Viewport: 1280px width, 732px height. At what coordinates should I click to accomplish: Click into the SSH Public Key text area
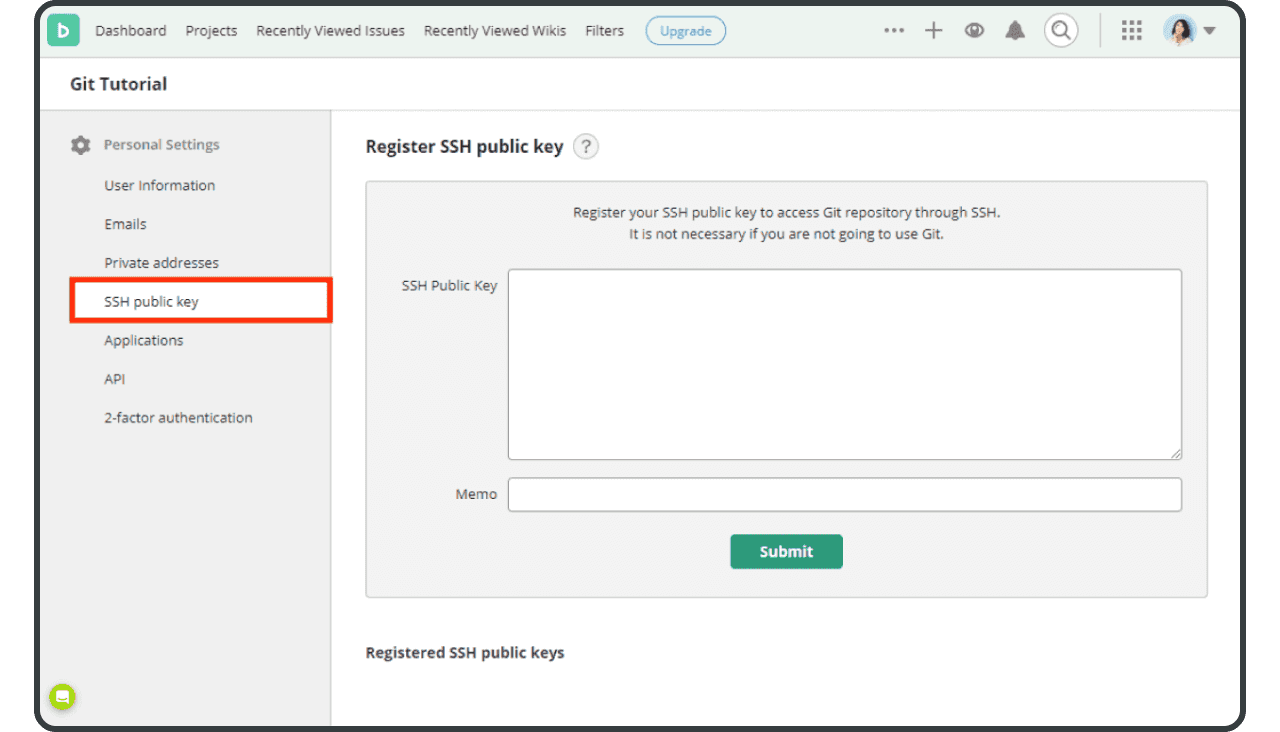point(844,364)
